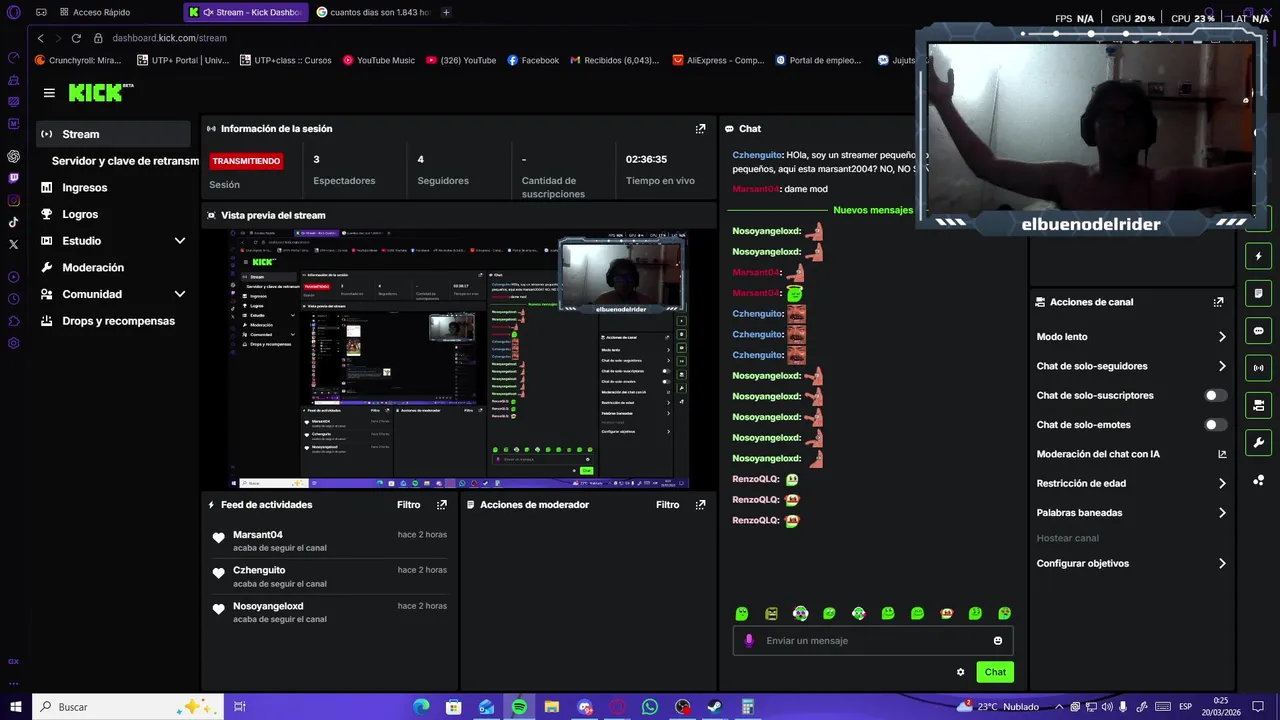Pop out the Feed de actividades panel
This screenshot has width=1280, height=720.
[442, 505]
